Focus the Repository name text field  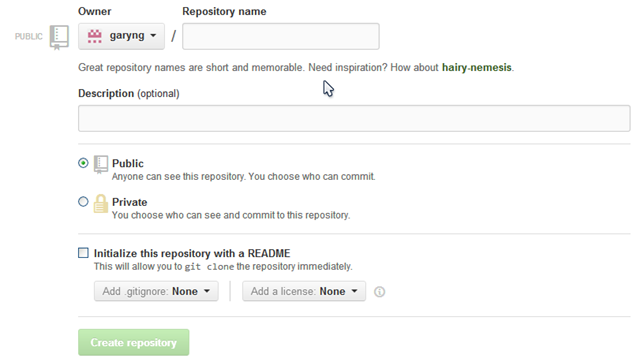tap(281, 36)
